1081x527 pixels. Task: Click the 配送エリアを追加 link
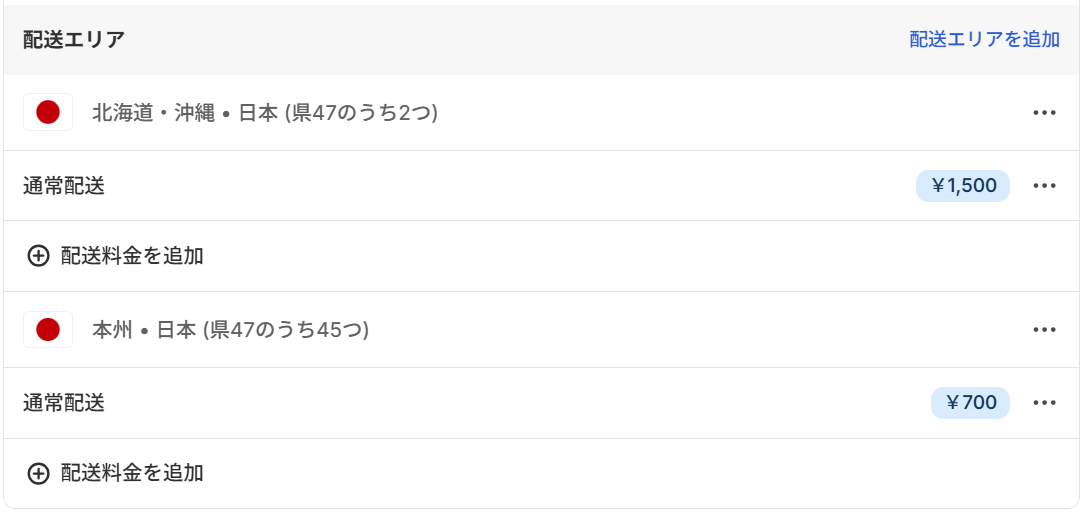pyautogui.click(x=984, y=39)
